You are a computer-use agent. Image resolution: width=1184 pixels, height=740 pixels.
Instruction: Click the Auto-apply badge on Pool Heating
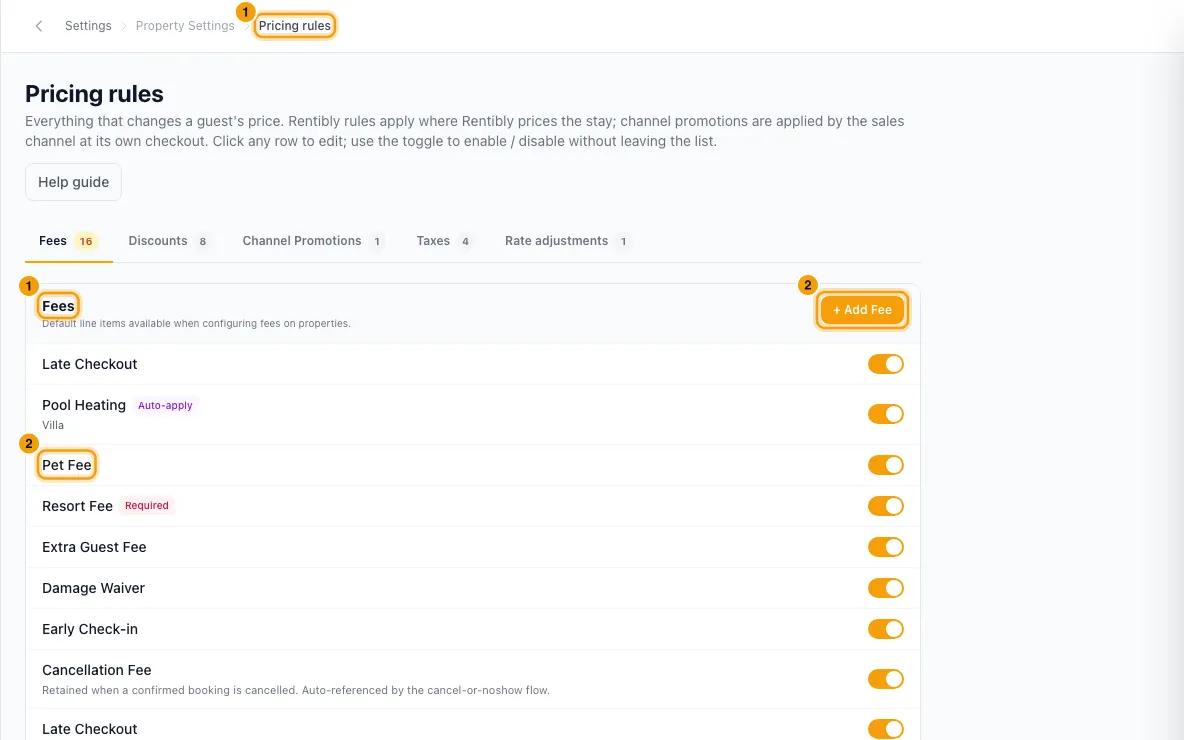pyautogui.click(x=165, y=405)
